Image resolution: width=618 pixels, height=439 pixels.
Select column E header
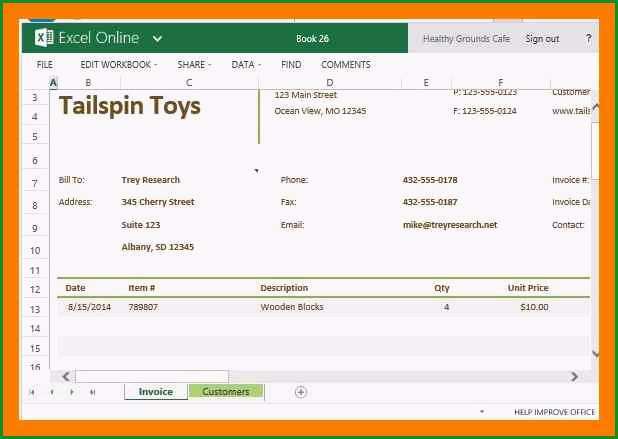pyautogui.click(x=426, y=83)
